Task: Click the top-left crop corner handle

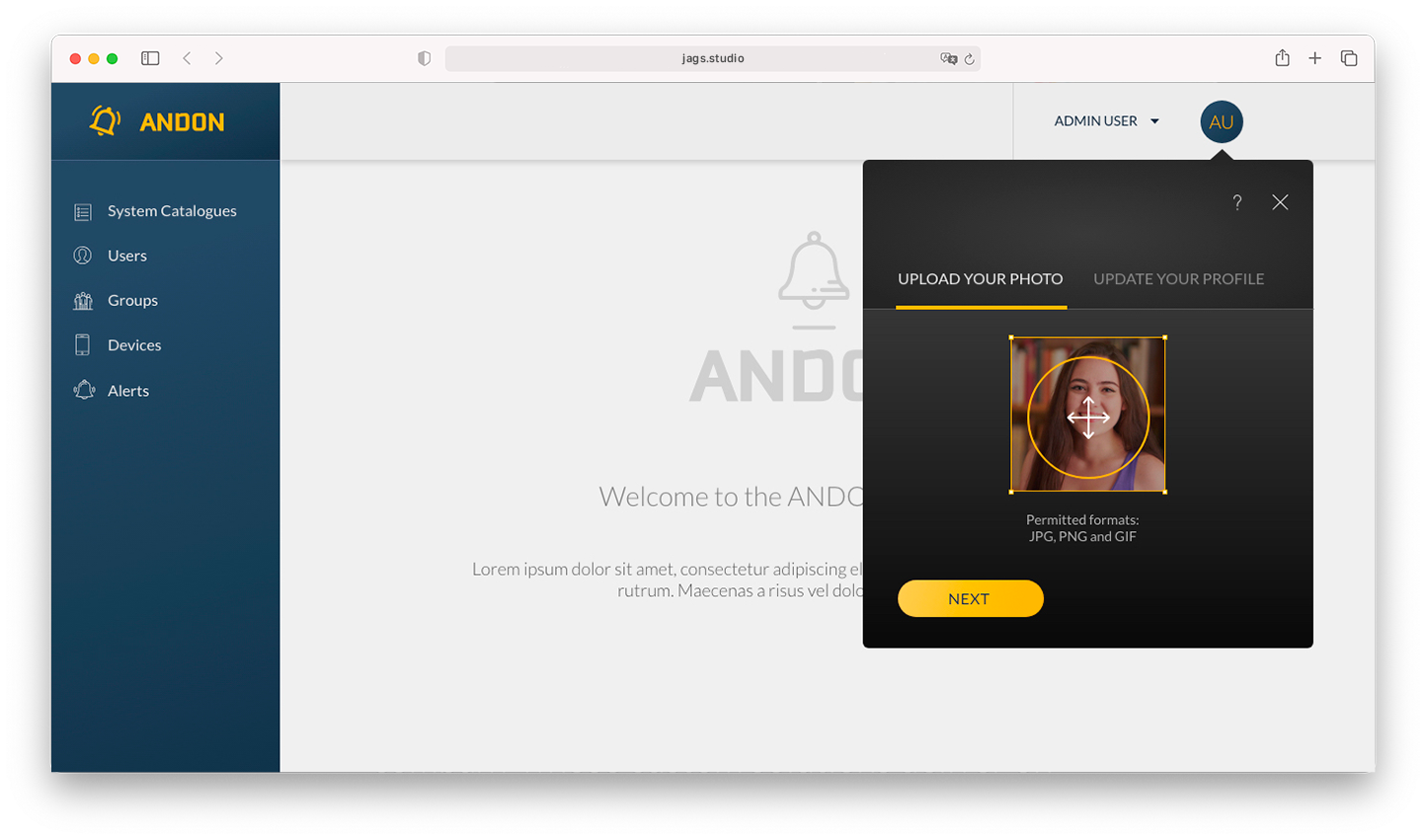Action: click(1011, 338)
